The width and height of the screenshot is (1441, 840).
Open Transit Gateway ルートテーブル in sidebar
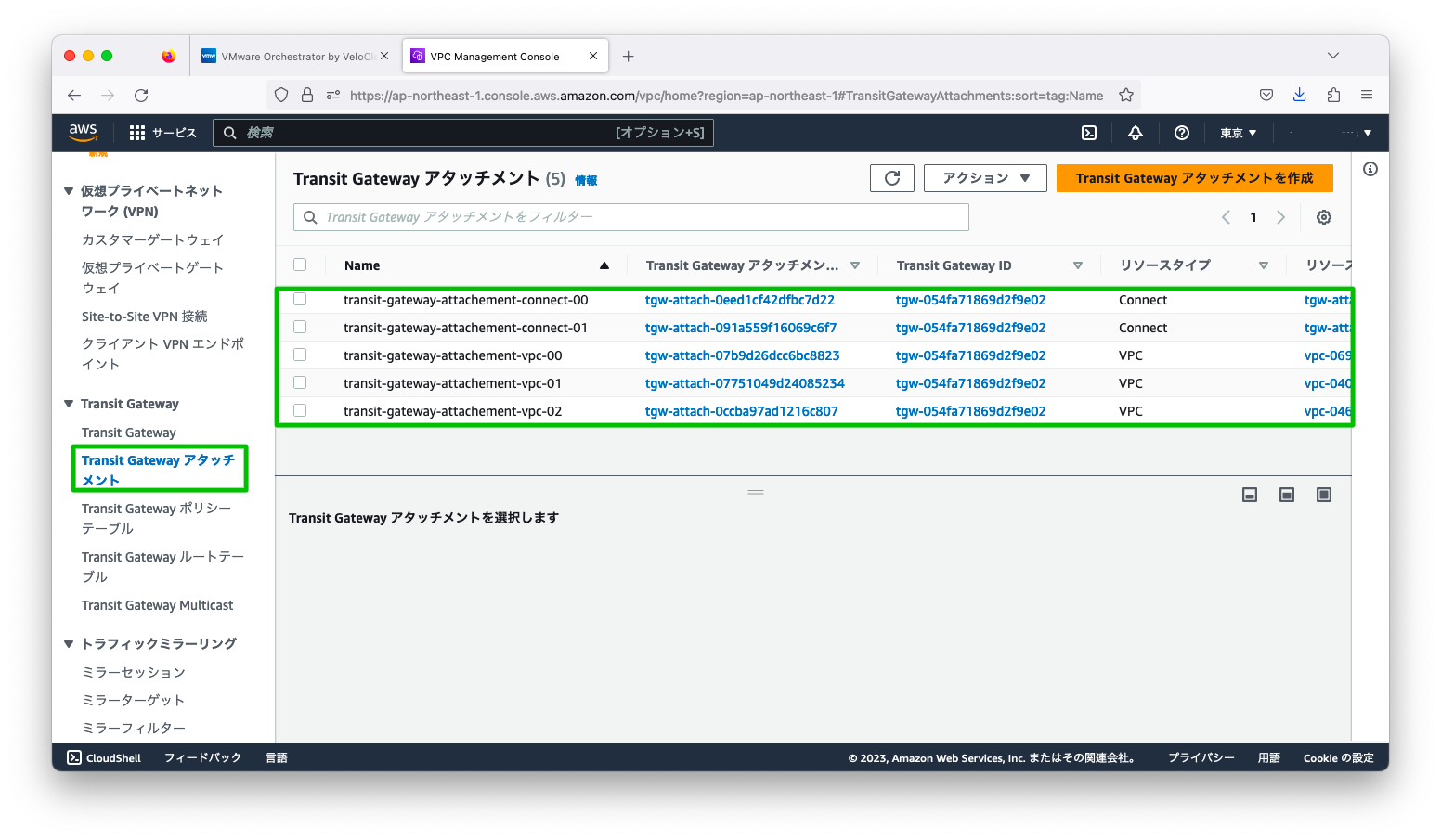point(162,566)
